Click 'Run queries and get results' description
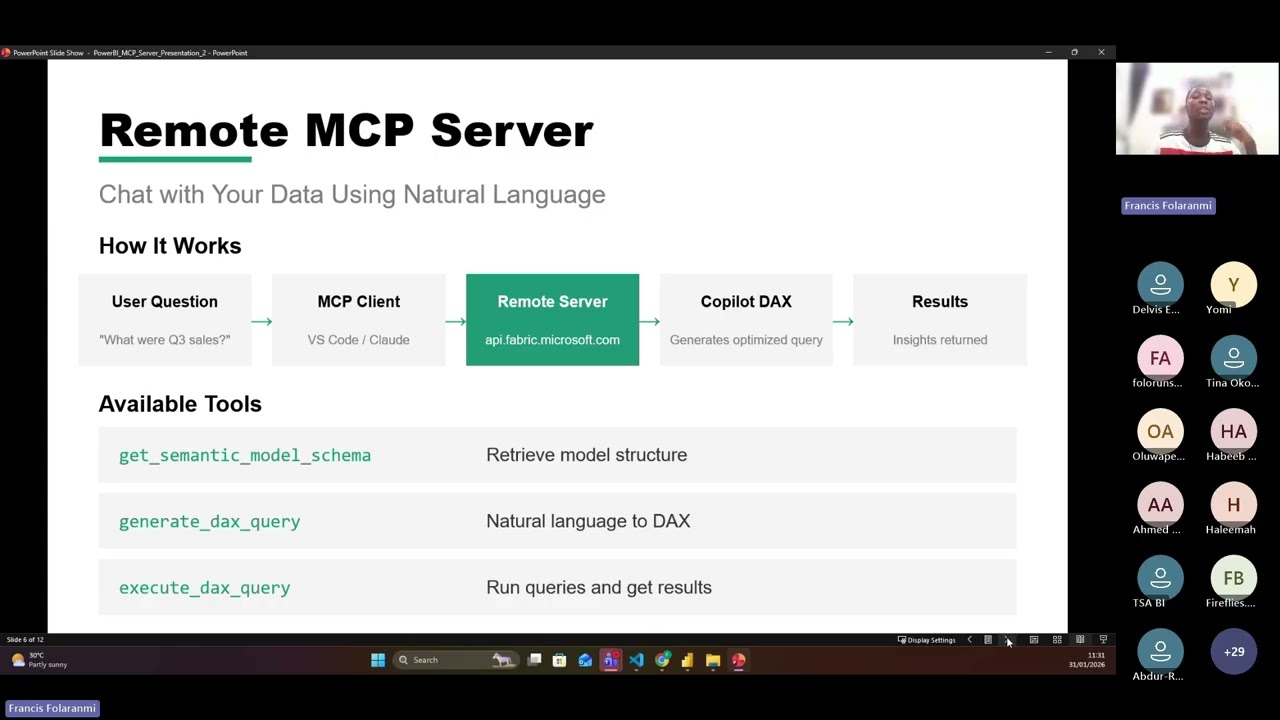Screen dimensions: 1280x720 tap(599, 587)
